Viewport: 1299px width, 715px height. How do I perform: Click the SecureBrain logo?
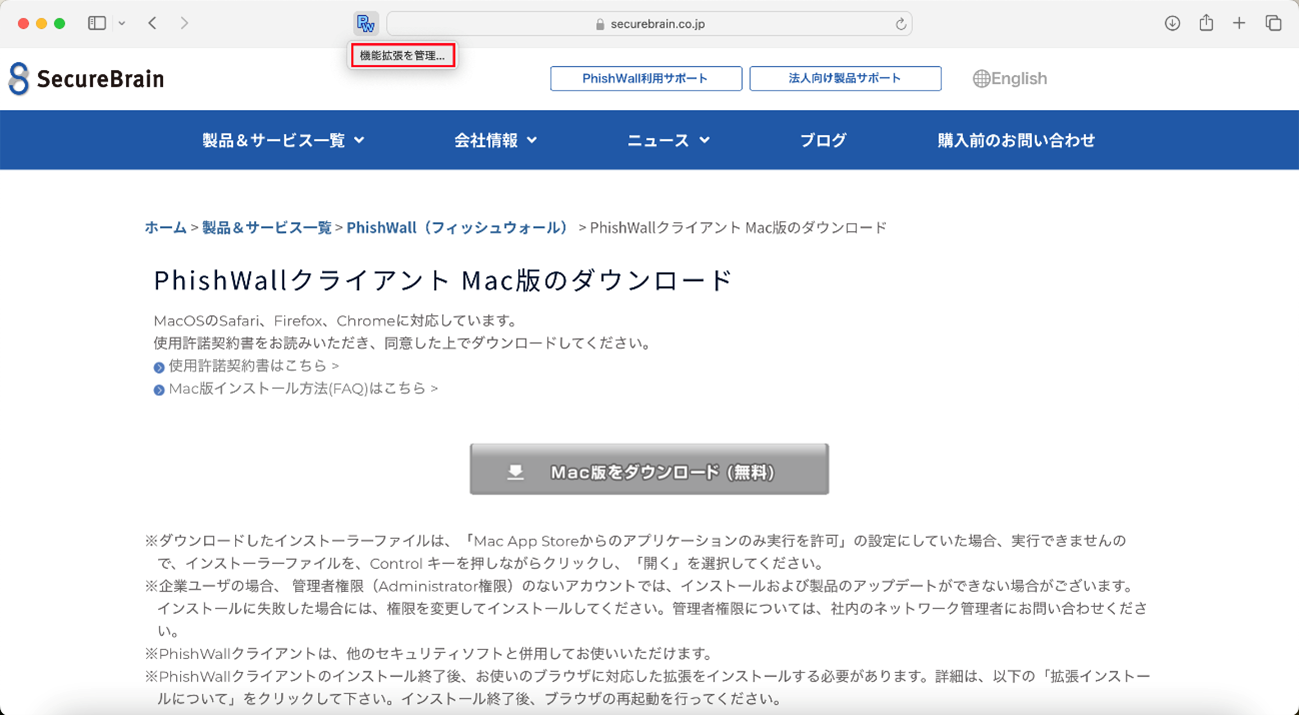[86, 79]
